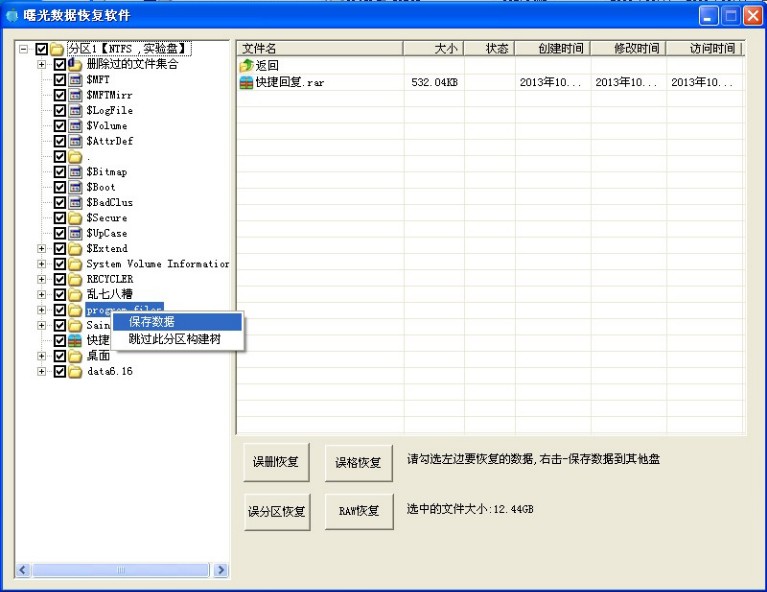Click the file icon beside $MFTMirr
This screenshot has height=592, width=767.
coord(75,95)
